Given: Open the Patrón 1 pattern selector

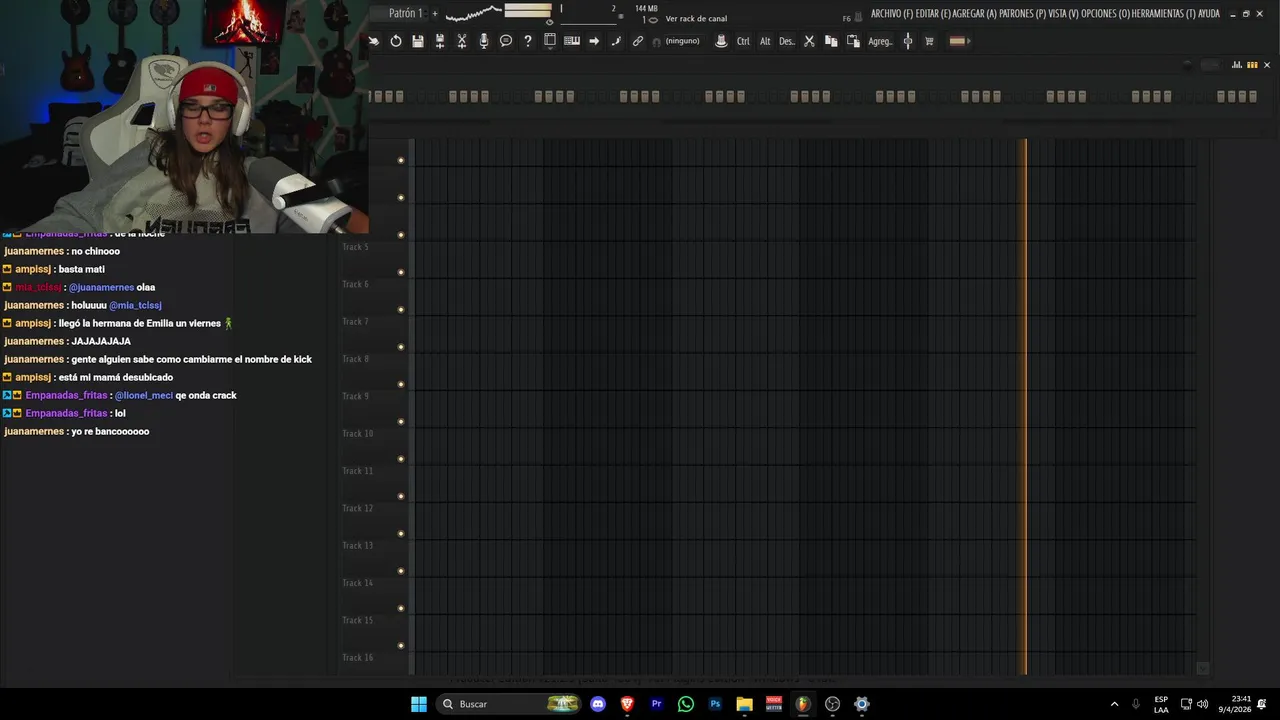Looking at the screenshot, I should coord(406,13).
